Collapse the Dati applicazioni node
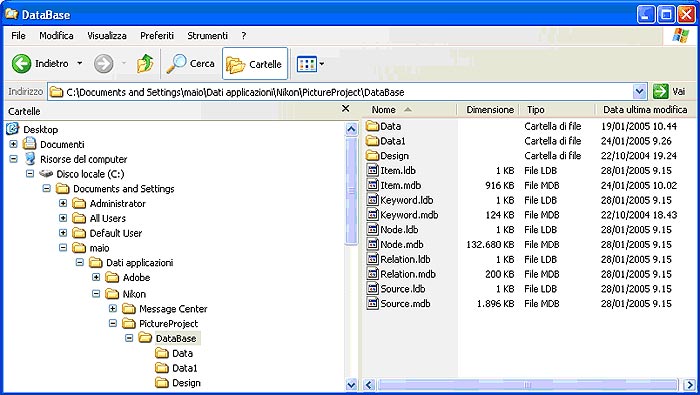The height and width of the screenshot is (395, 700). click(79, 262)
